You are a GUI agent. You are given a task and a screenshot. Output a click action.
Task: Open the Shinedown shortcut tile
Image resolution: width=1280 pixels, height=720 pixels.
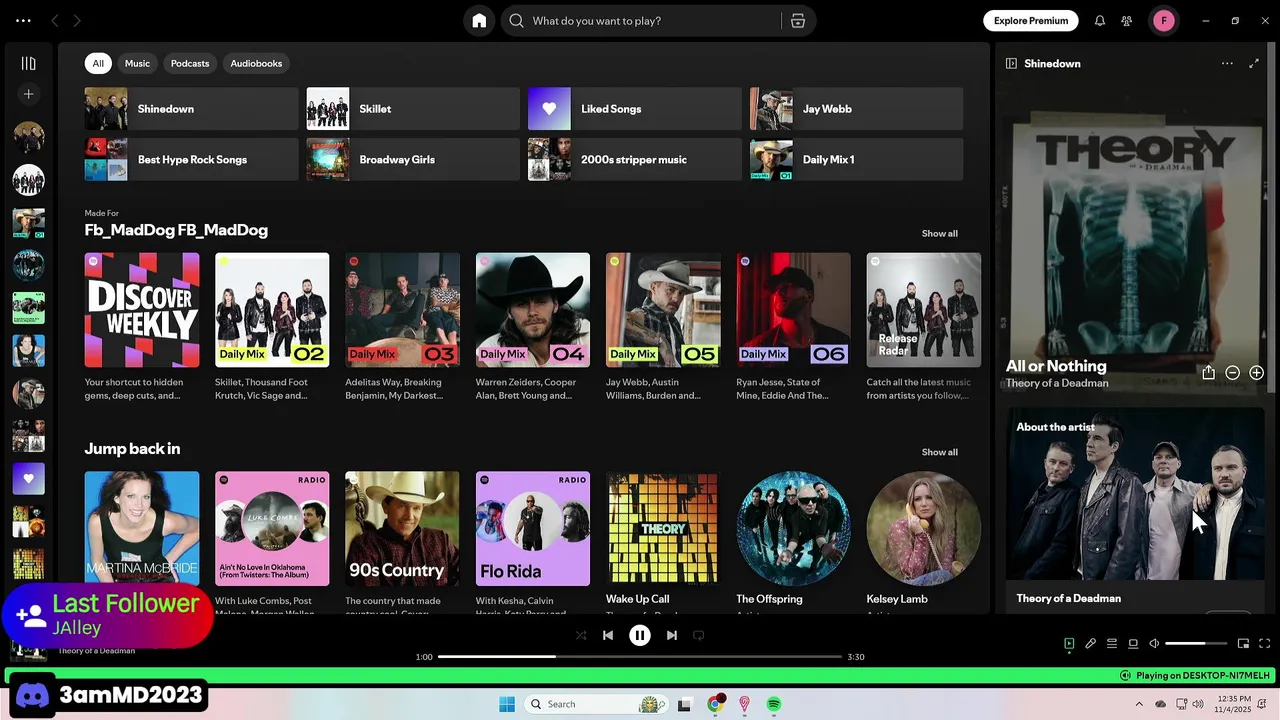click(191, 109)
